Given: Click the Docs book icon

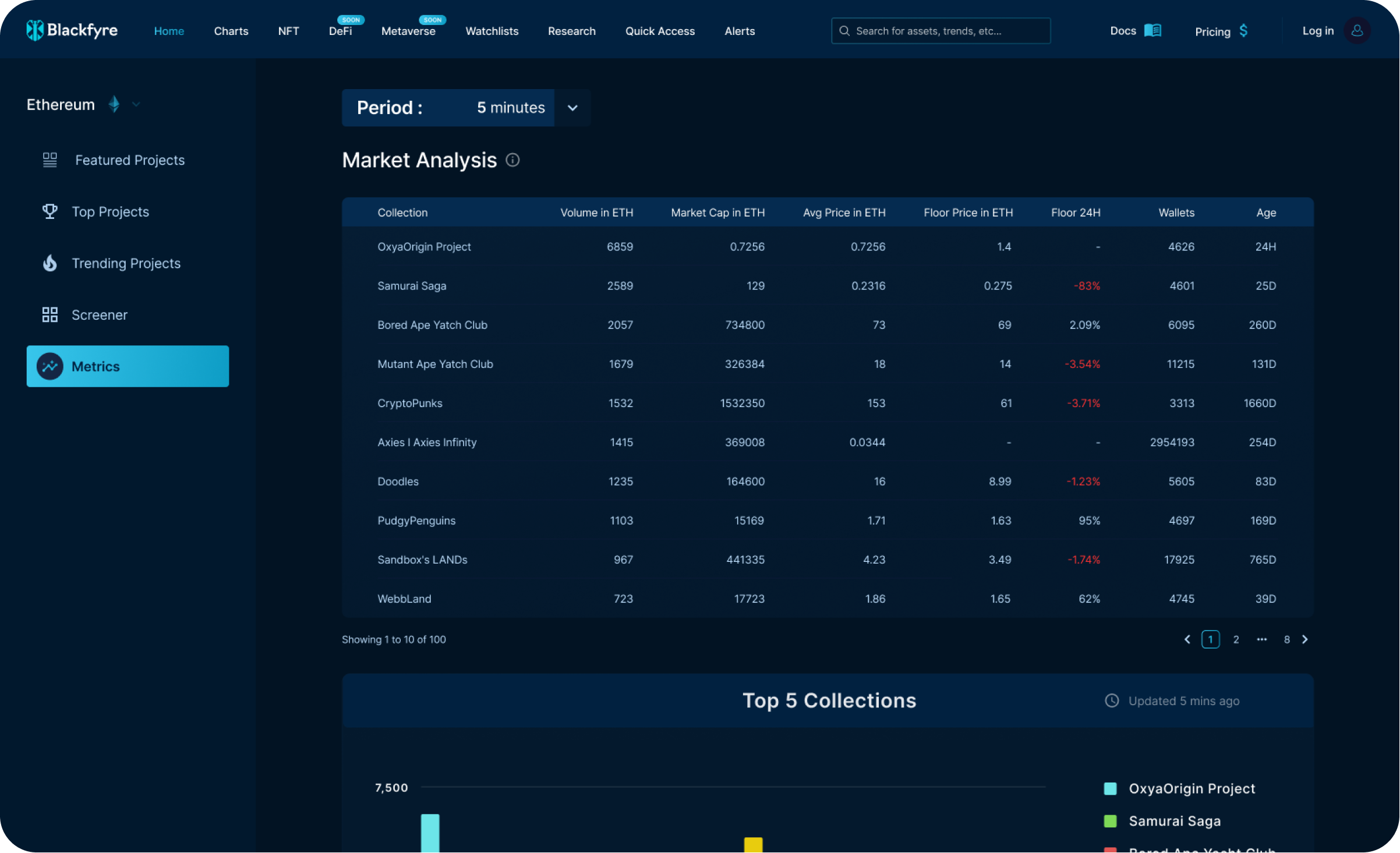Looking at the screenshot, I should 1152,30.
